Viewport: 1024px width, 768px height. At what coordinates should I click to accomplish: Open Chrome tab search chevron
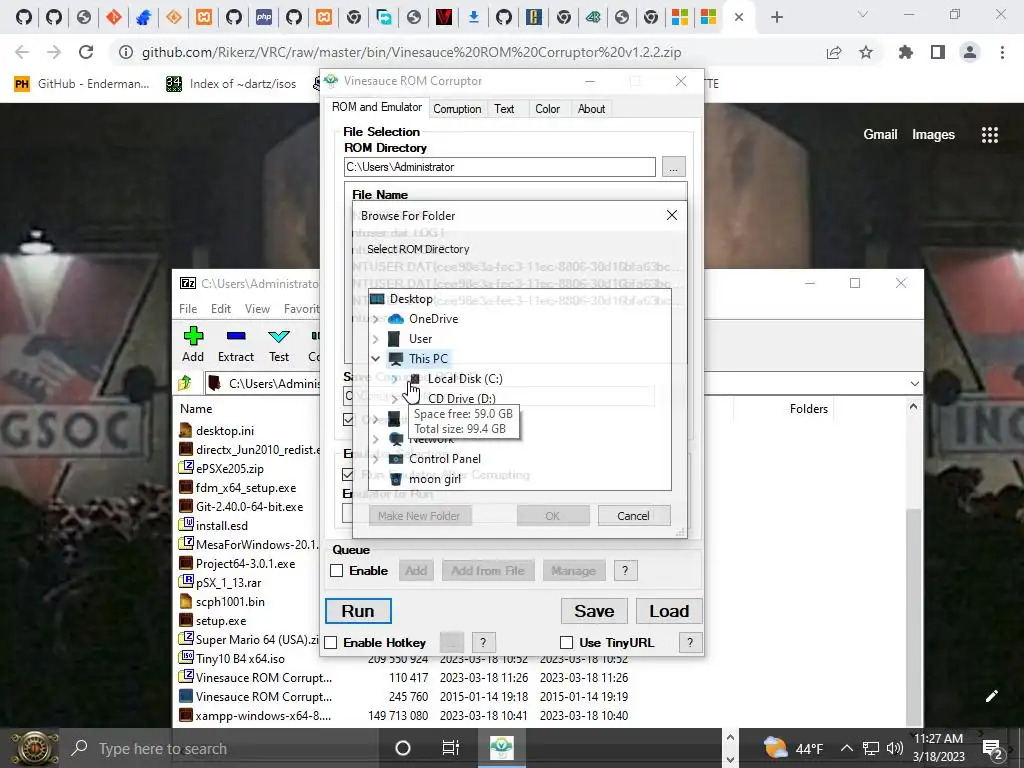pyautogui.click(x=863, y=14)
